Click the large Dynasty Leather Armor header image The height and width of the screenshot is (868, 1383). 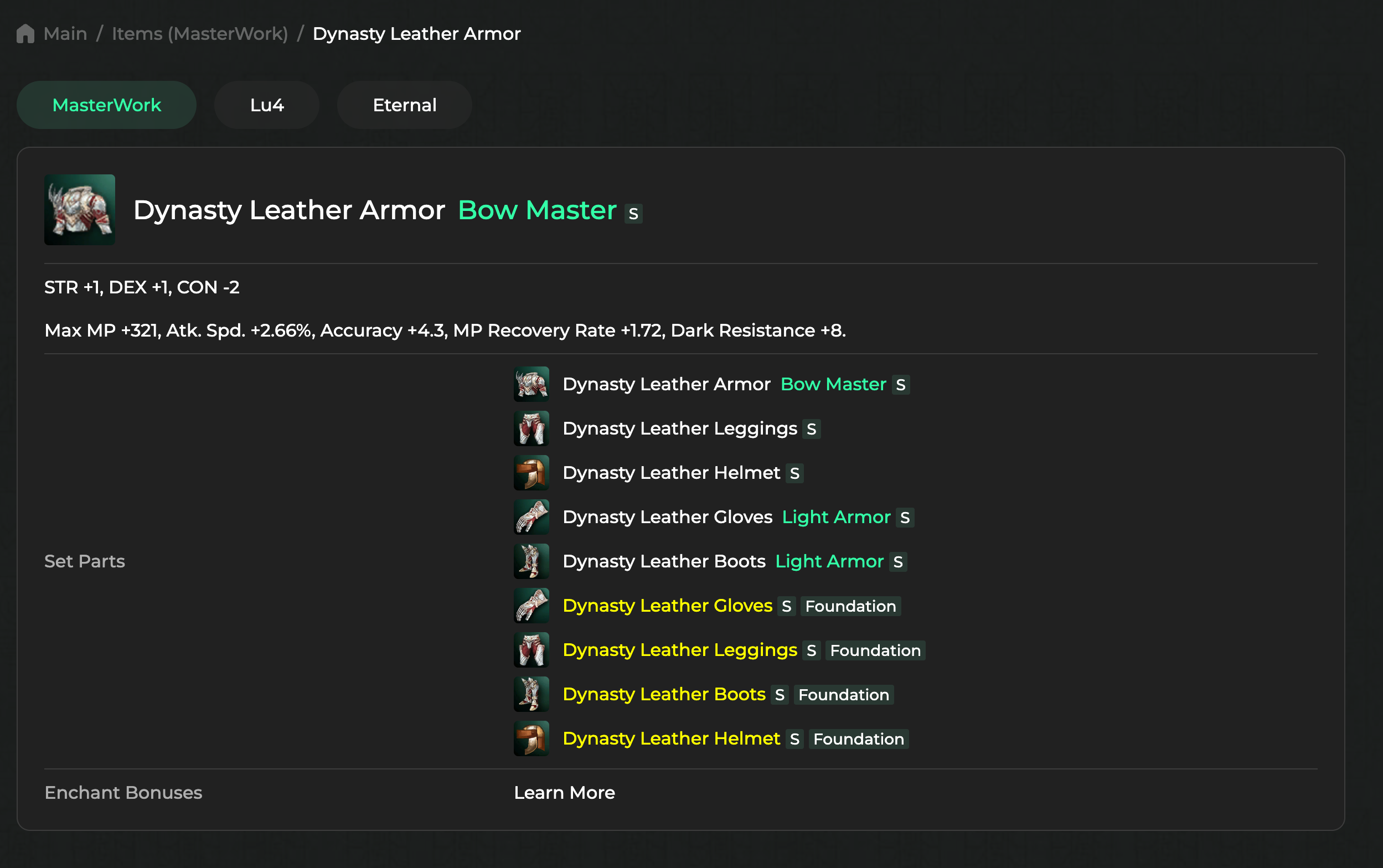(80, 210)
